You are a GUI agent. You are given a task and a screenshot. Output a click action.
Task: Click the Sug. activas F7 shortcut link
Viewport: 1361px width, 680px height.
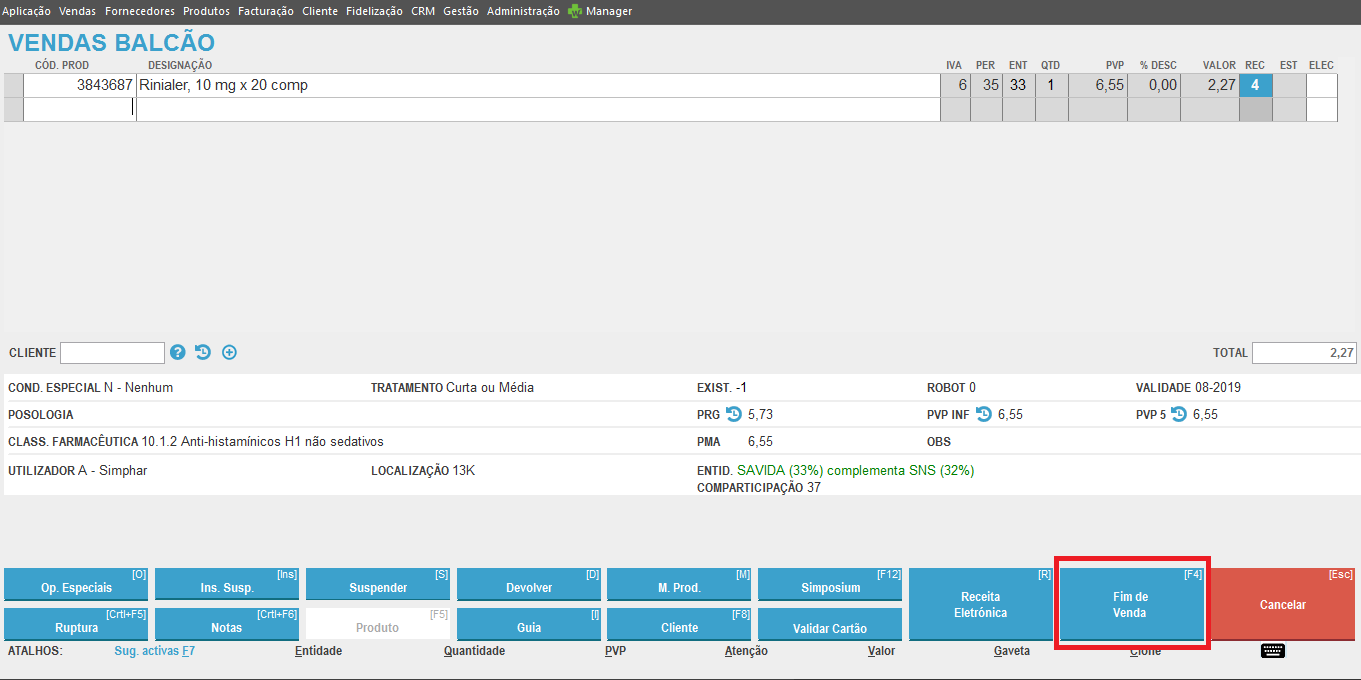point(154,651)
